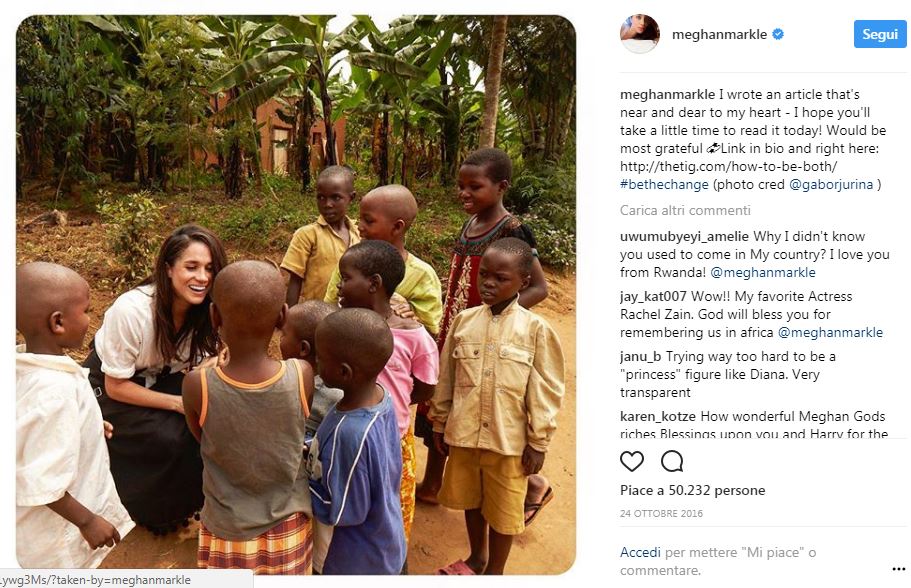Click the verified badge next to meghanmarkle

click(778, 35)
